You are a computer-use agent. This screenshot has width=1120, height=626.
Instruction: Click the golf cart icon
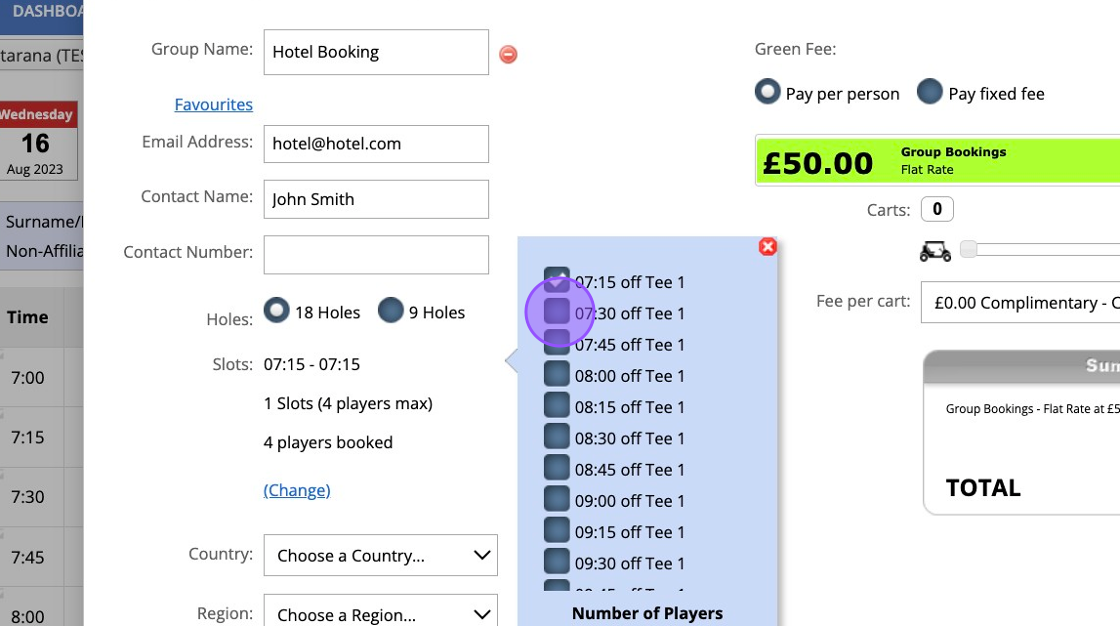tap(935, 251)
